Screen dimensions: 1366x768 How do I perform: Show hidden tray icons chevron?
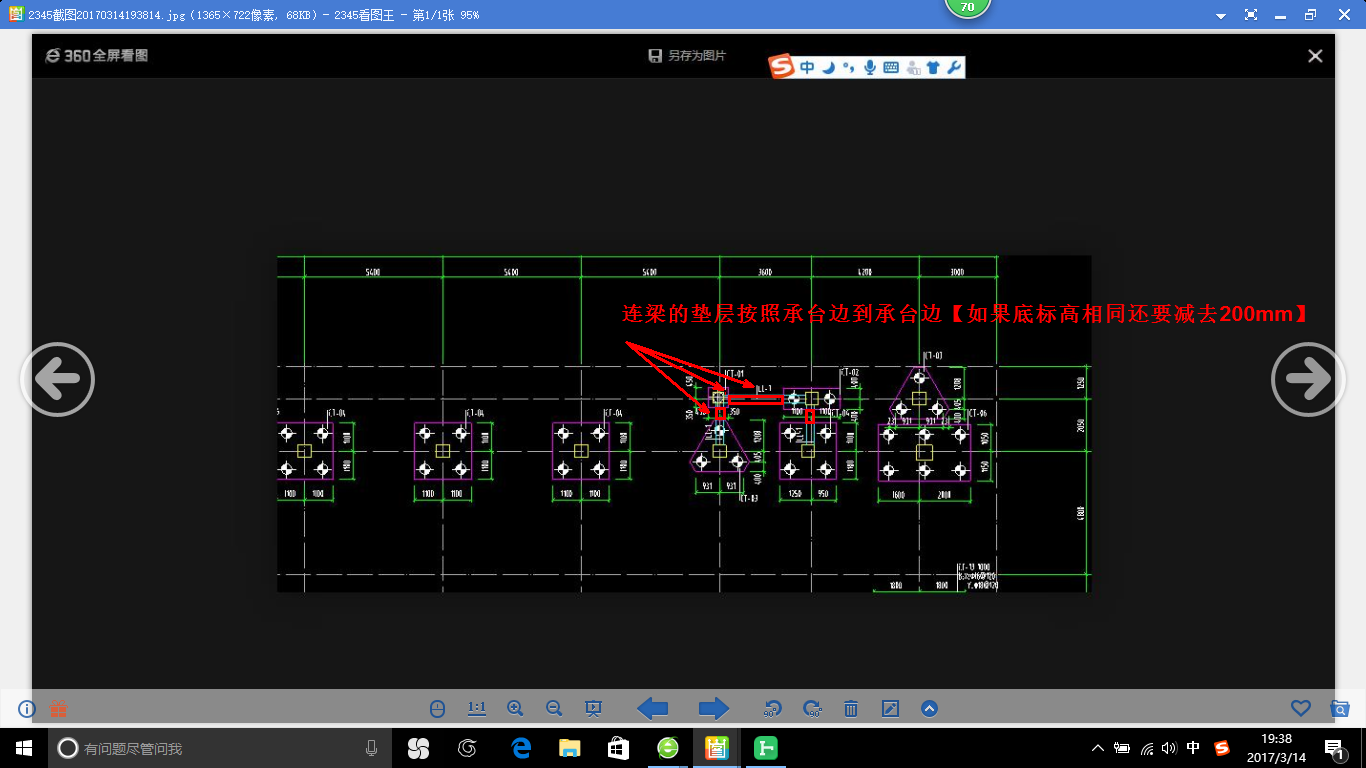[1098, 748]
